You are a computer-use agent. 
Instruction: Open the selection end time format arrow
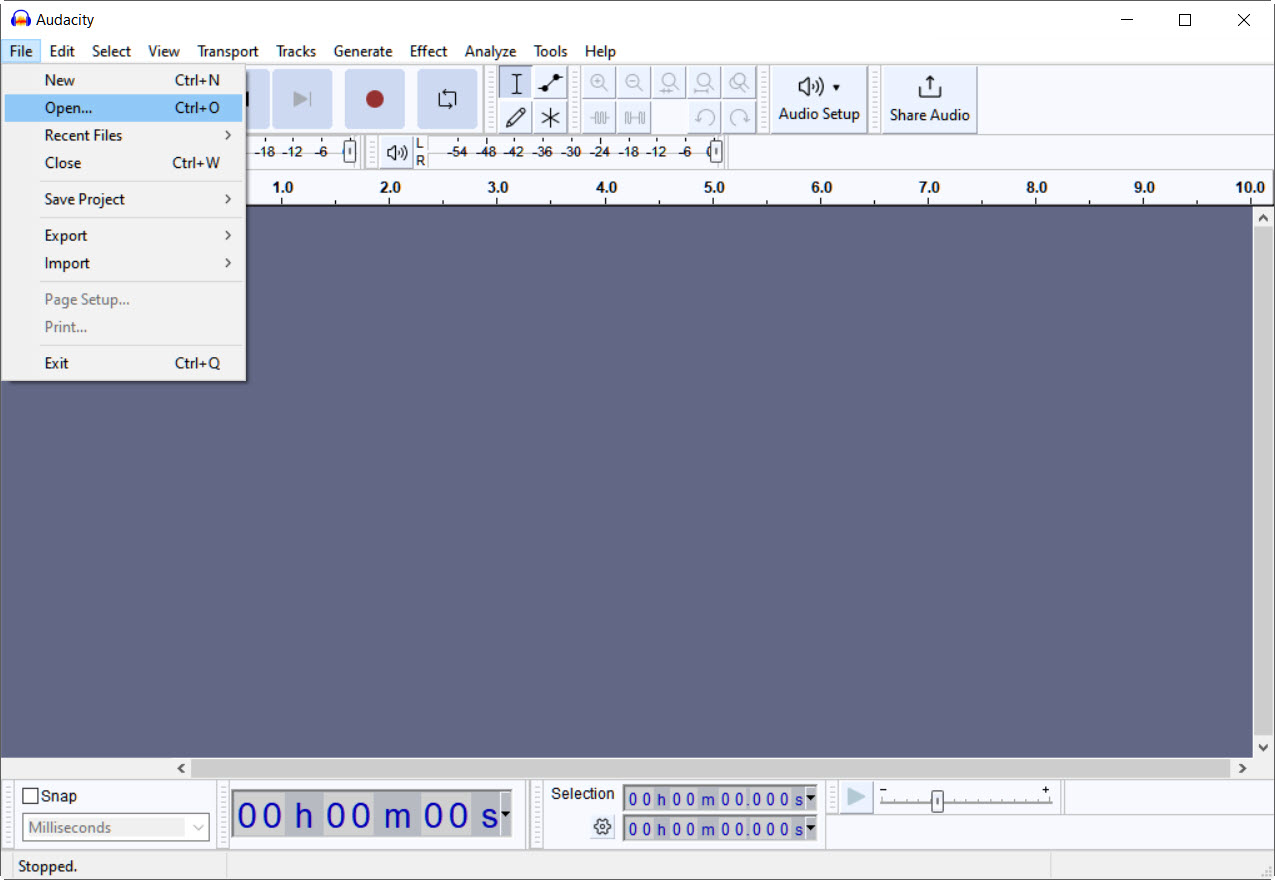(810, 828)
